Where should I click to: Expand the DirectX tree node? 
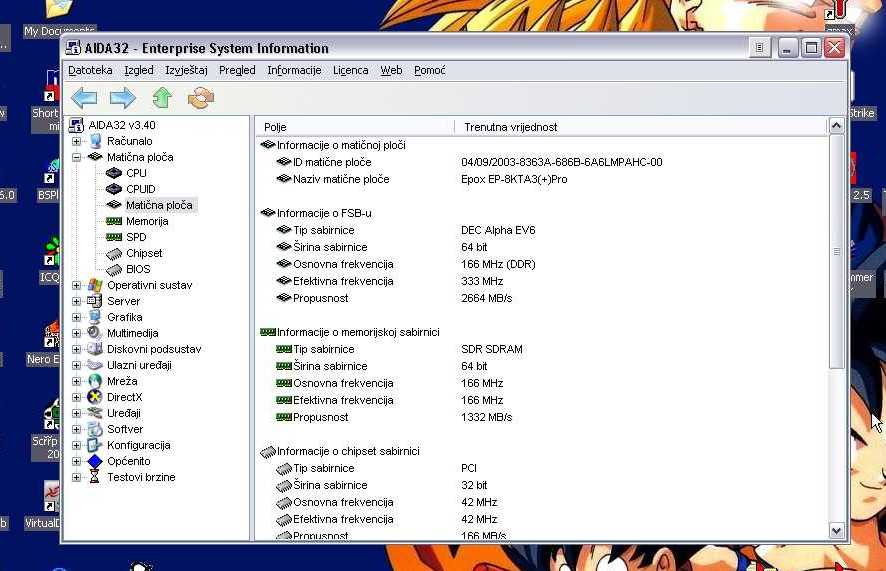77,397
